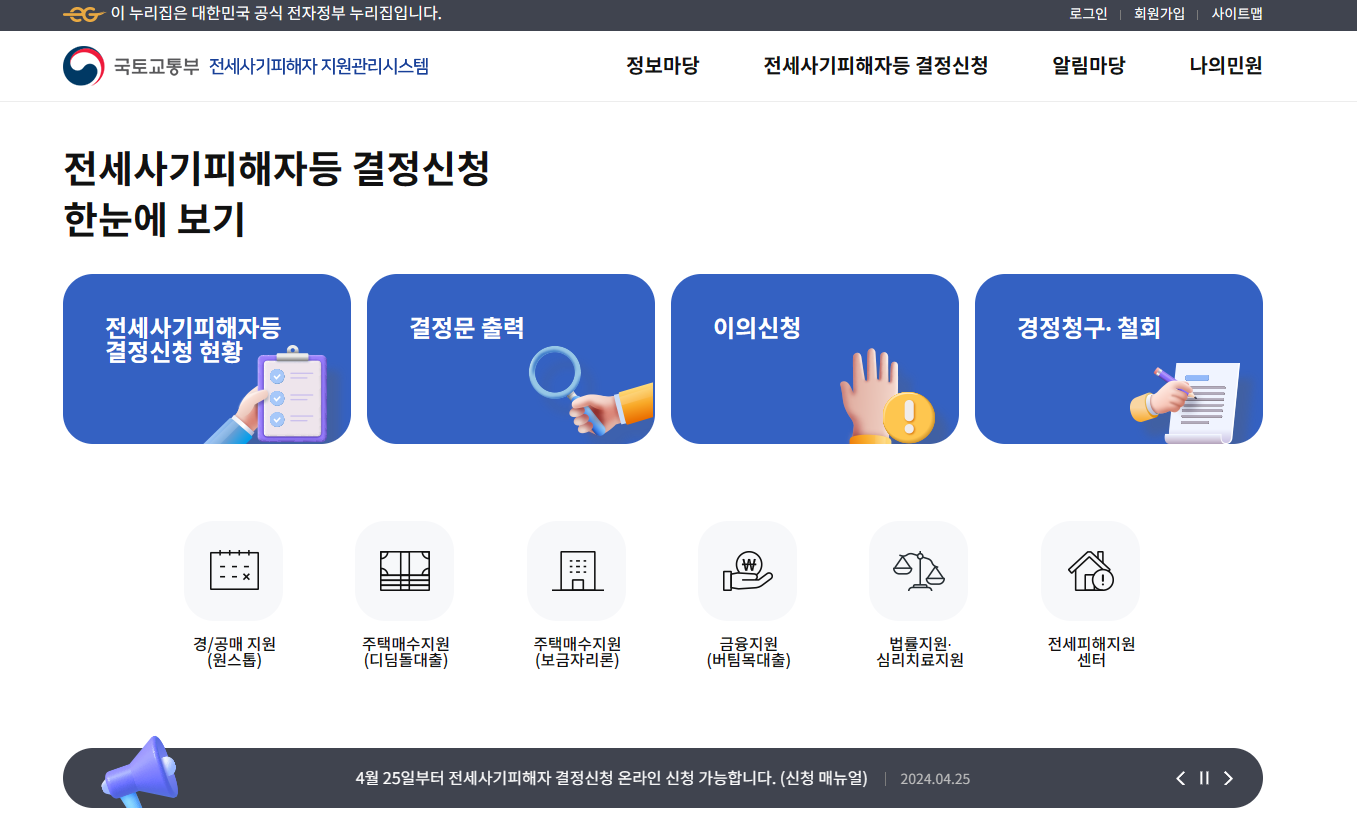Show next notice with right chevron

[x=1228, y=778]
